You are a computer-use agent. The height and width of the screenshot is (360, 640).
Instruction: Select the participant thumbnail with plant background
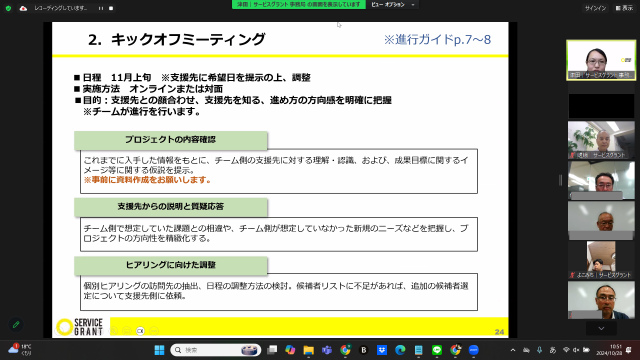click(601, 140)
